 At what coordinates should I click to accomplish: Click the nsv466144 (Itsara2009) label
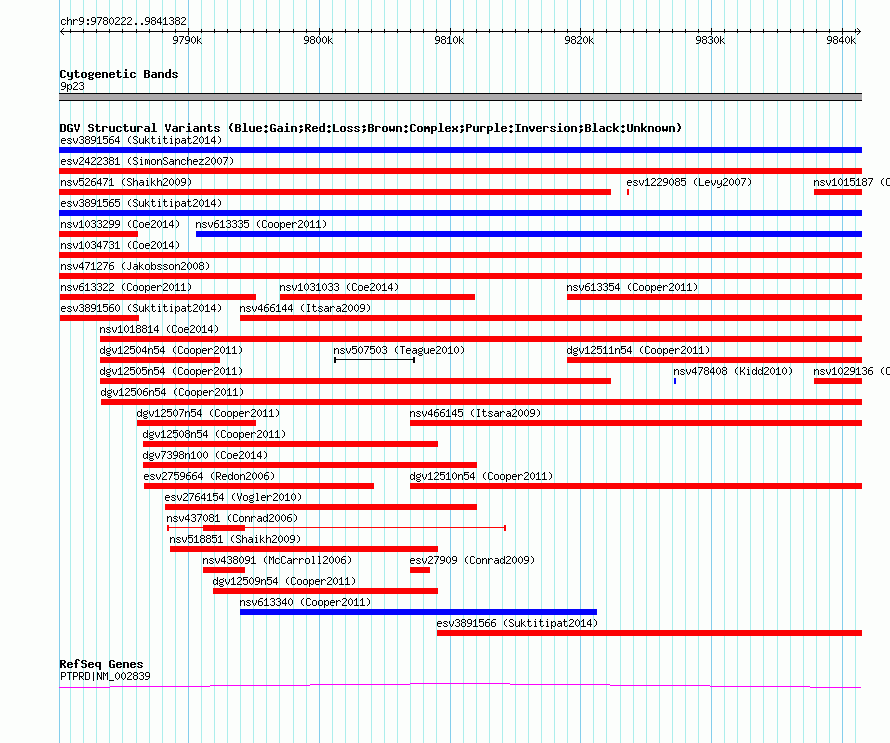point(305,308)
